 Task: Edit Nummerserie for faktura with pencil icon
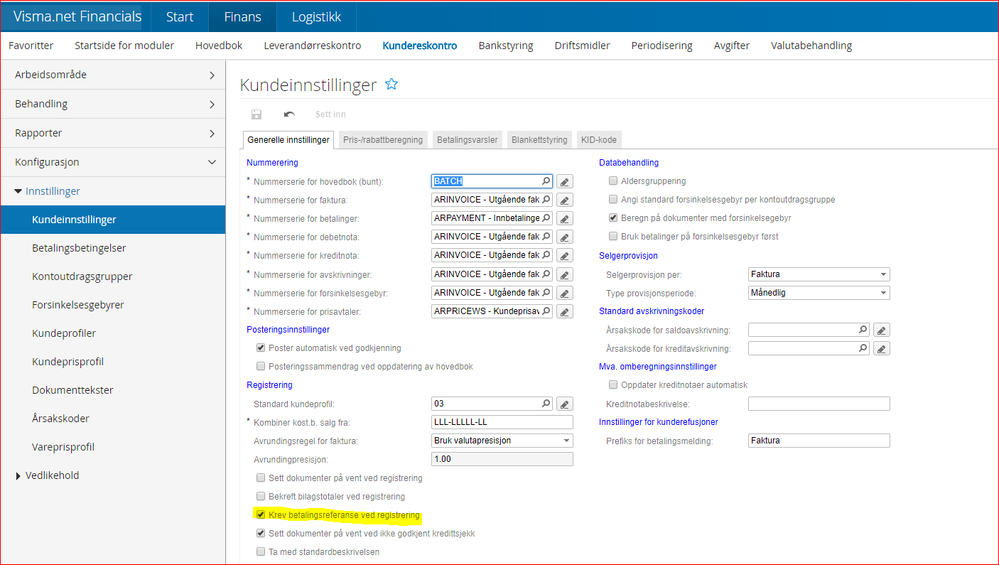564,200
